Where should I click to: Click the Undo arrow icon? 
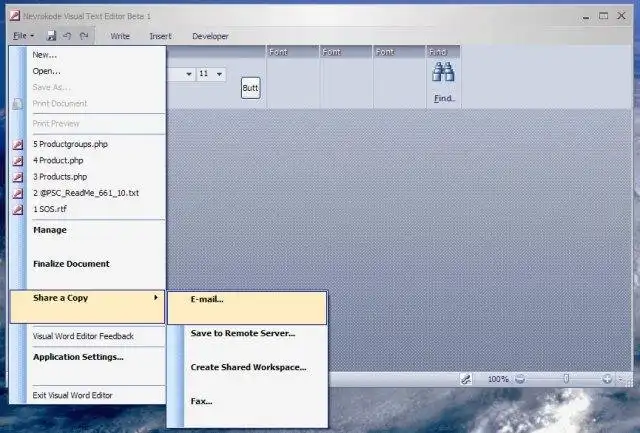tap(67, 36)
